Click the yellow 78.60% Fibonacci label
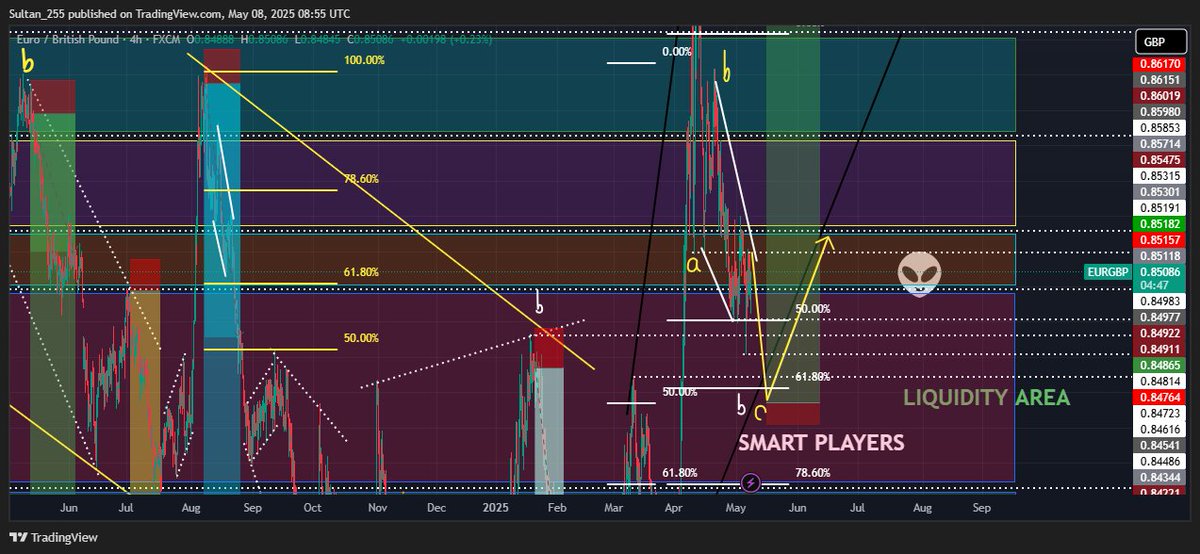The width and height of the screenshot is (1200, 554). 363,178
